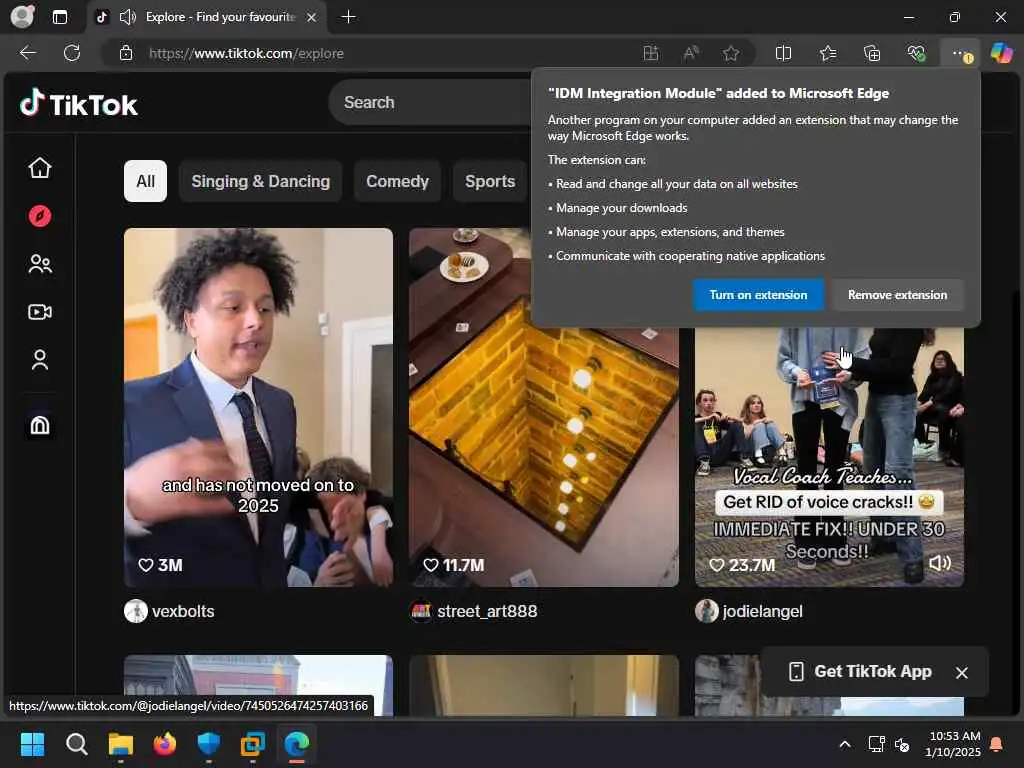Click the arch-shaped icon at sidebar bottom
This screenshot has height=768, width=1024.
[x=40, y=426]
